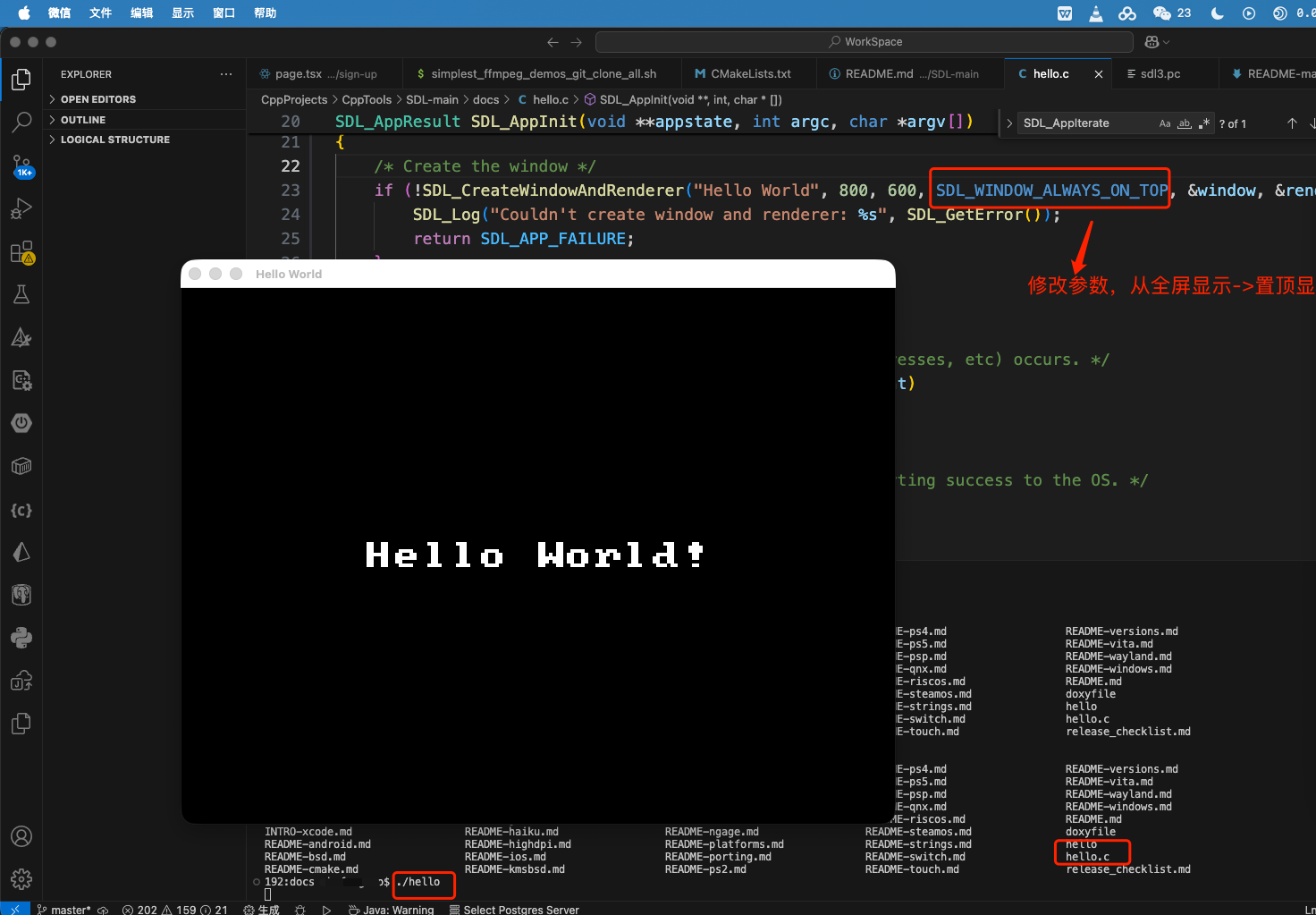Viewport: 1316px width, 915px height.
Task: Click the cloud publish icon in status bar
Action: click(x=103, y=910)
